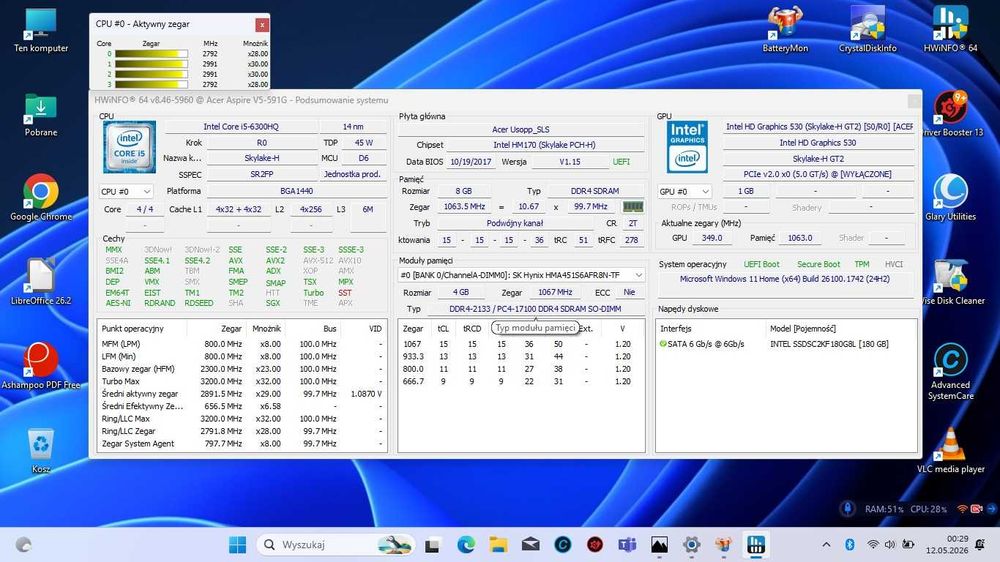This screenshot has height=562, width=1000.
Task: Open Task View on the taskbar
Action: (432, 545)
